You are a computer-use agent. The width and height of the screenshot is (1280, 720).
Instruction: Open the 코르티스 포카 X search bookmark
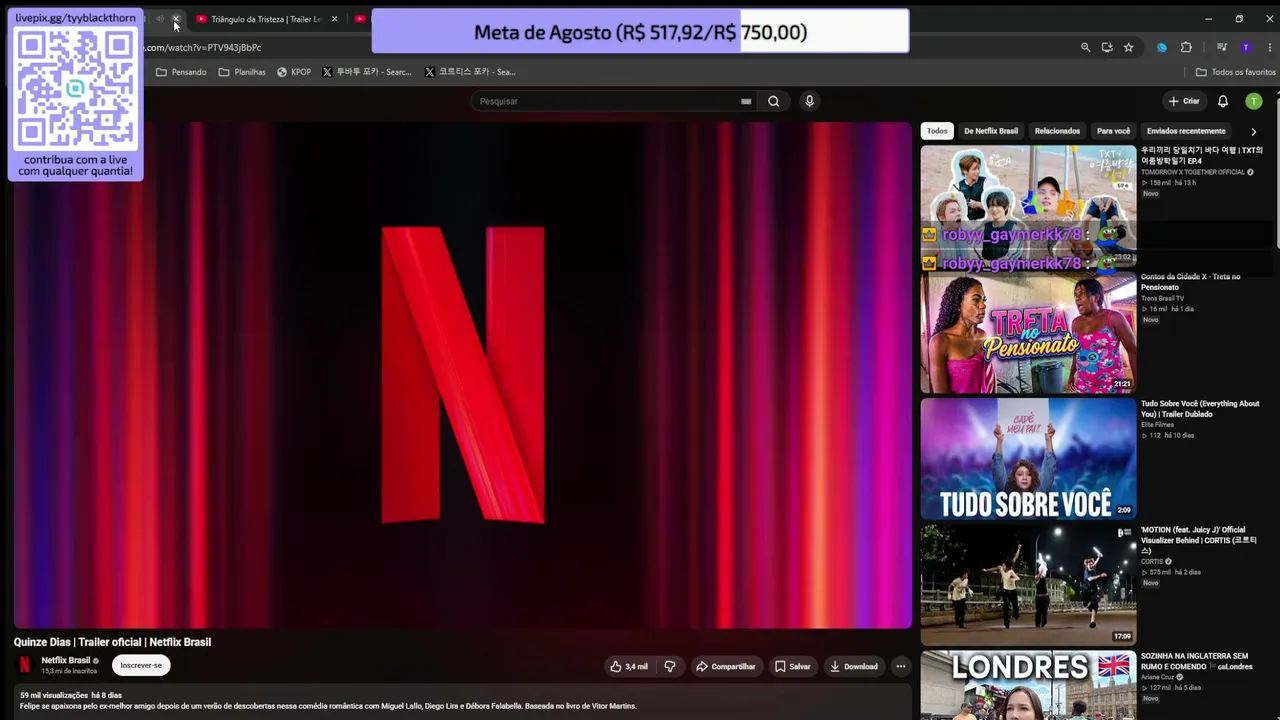click(x=470, y=72)
